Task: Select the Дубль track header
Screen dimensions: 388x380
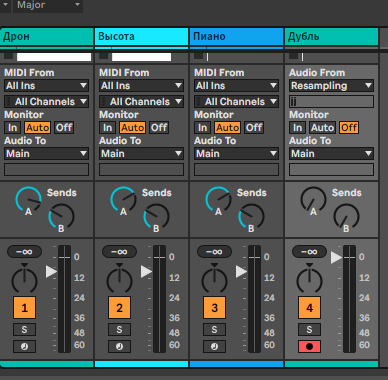Action: (331, 36)
